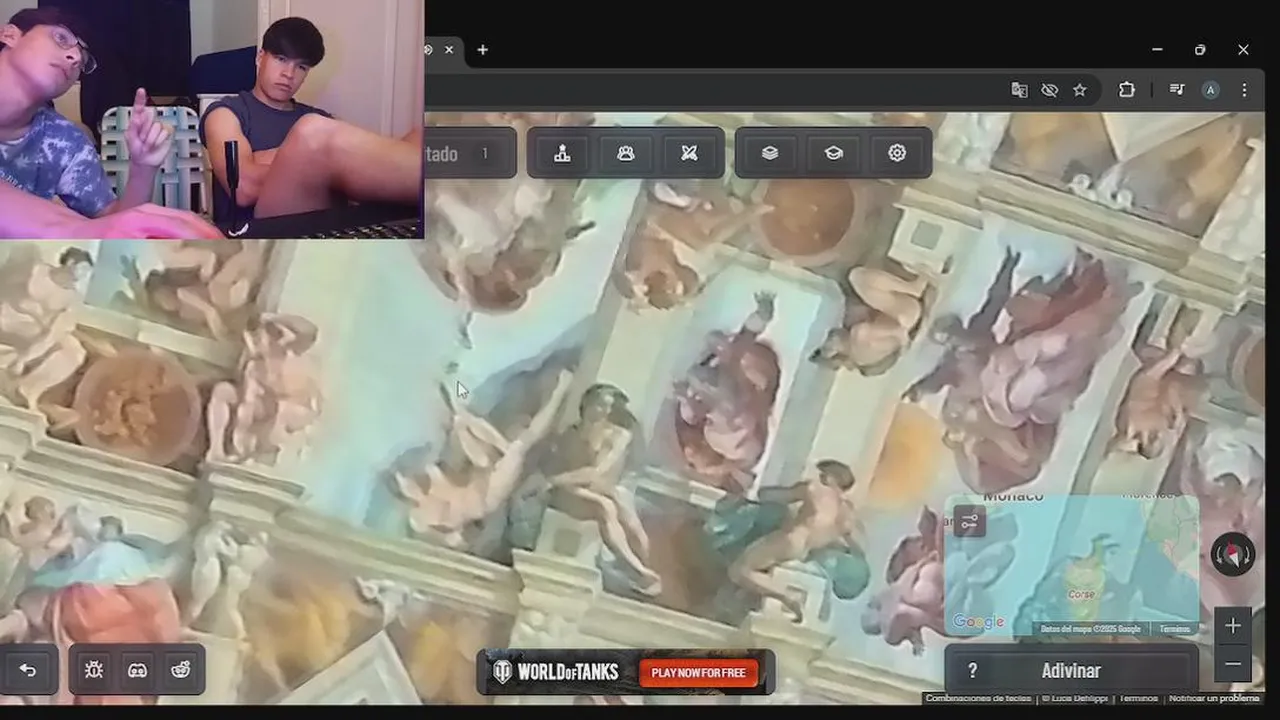
Task: Click the question mark hint icon
Action: (972, 671)
